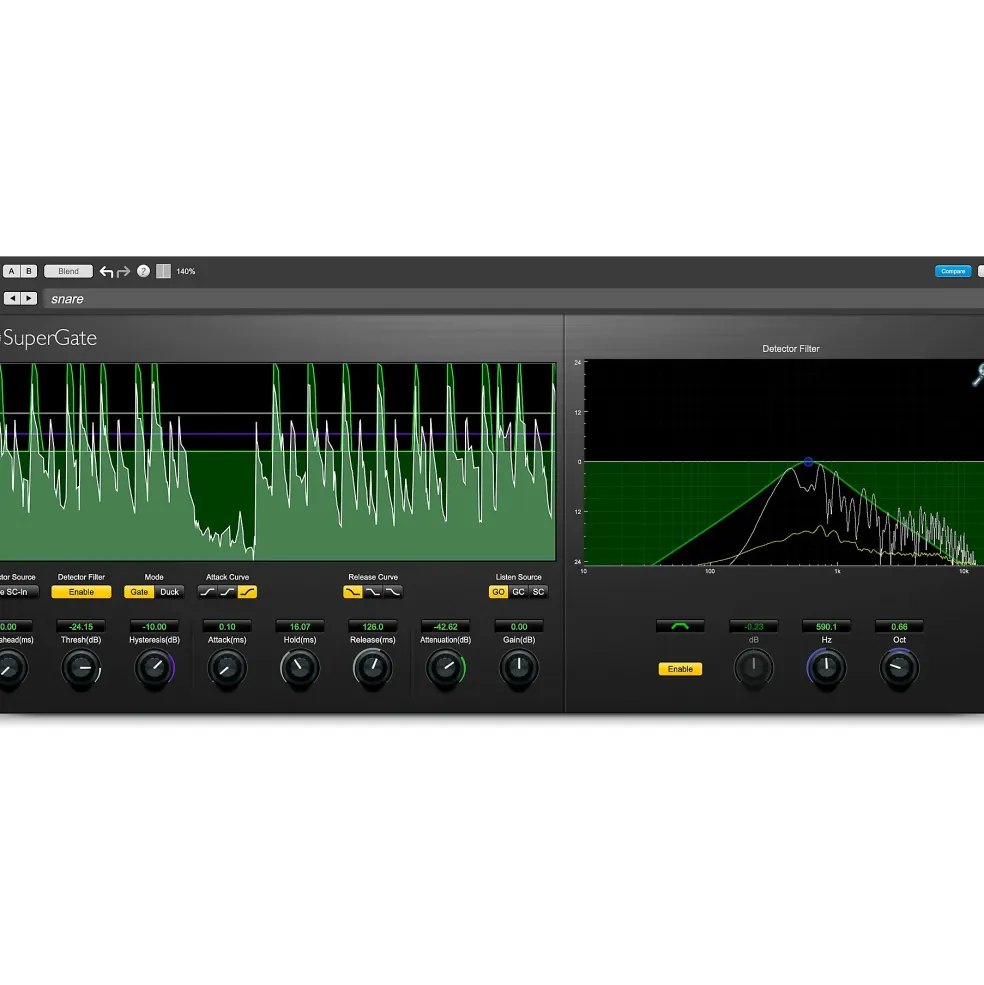
Task: Click the panel layout icon beside 140%
Action: coord(163,271)
